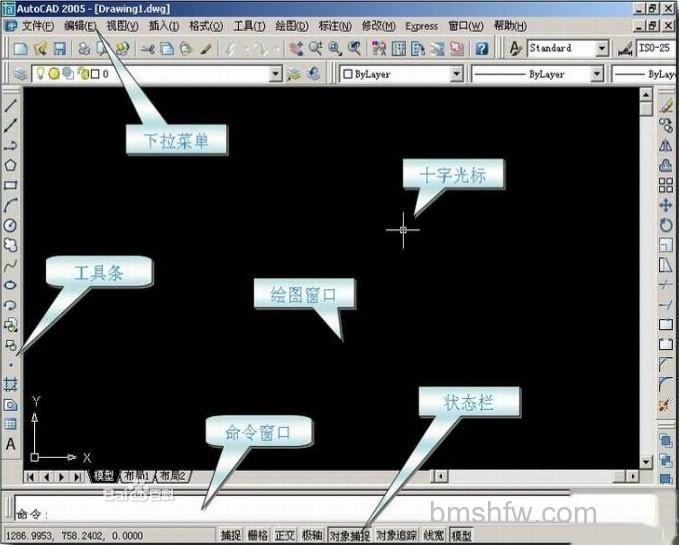
Task: Open the ByLayer color dropdown
Action: click(456, 74)
